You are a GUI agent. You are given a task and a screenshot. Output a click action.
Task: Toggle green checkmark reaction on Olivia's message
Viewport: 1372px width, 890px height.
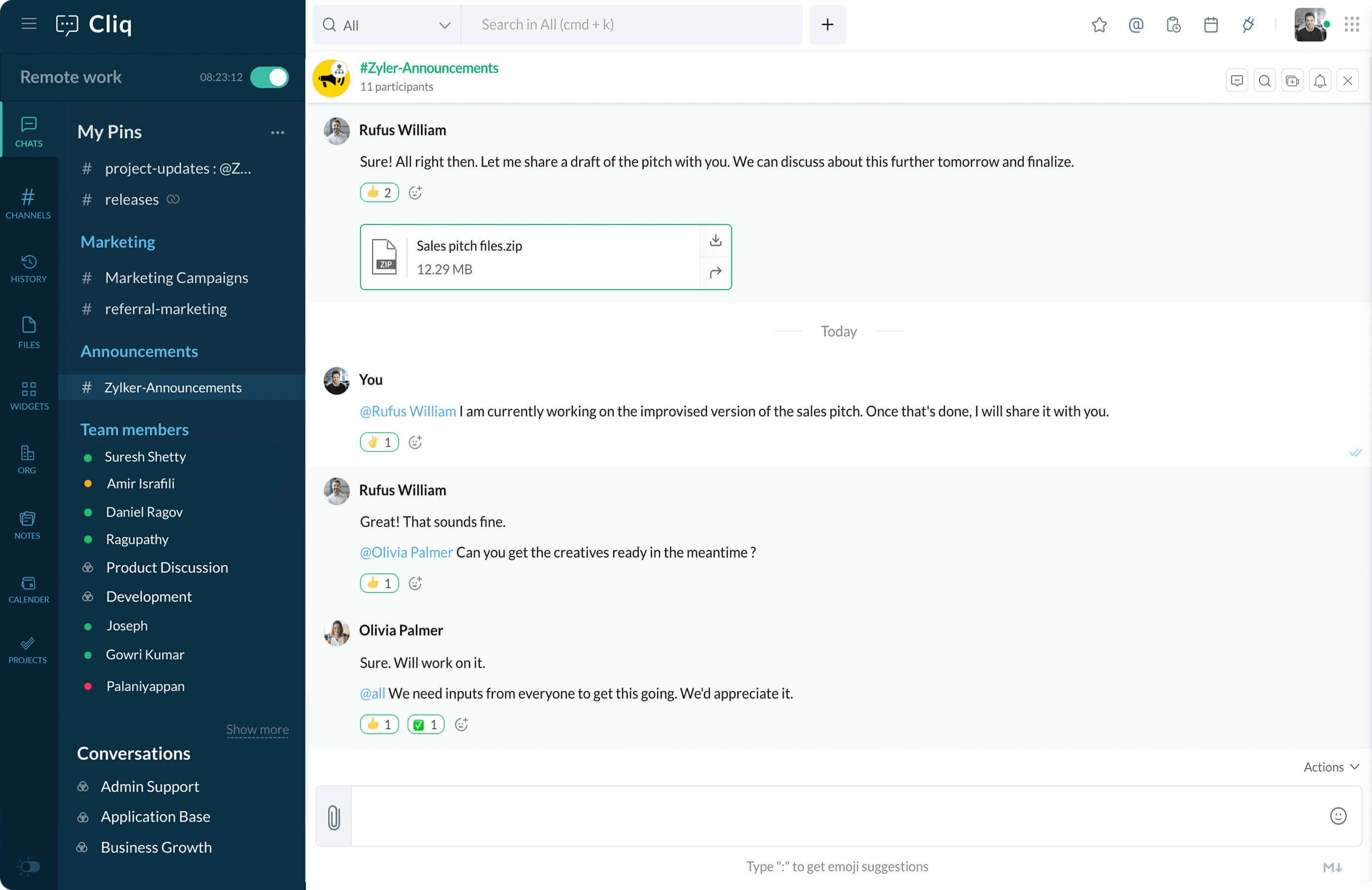[x=426, y=724]
